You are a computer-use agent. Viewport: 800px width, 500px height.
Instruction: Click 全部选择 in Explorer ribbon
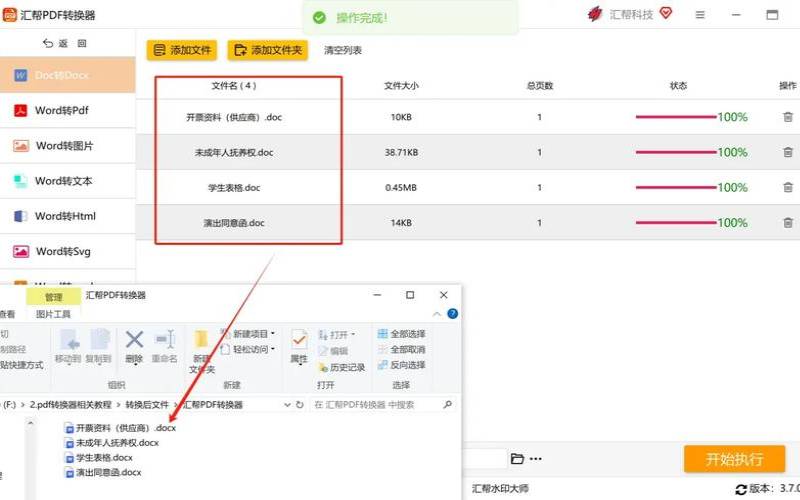click(402, 334)
